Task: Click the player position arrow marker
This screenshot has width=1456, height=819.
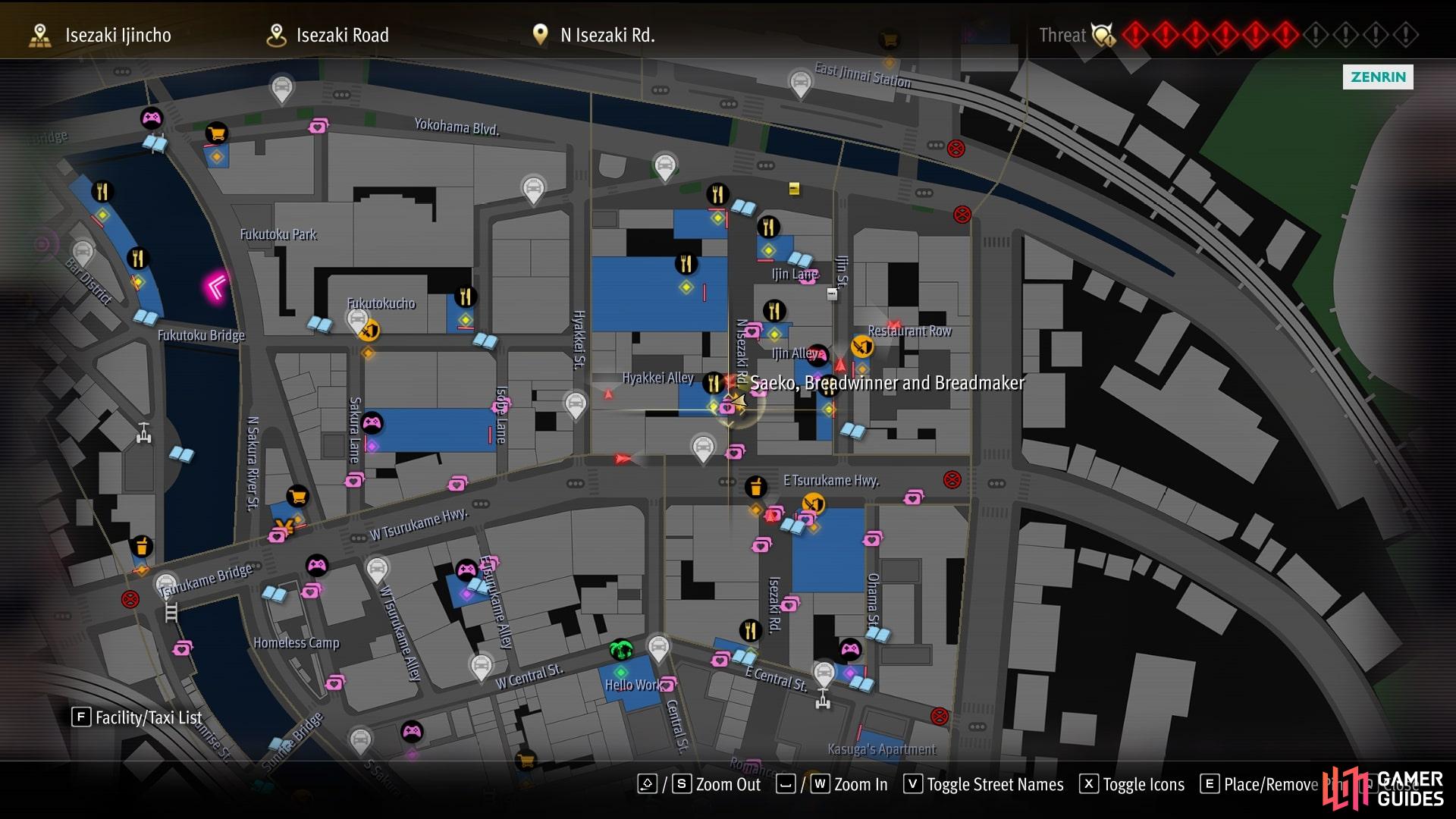Action: [737, 400]
